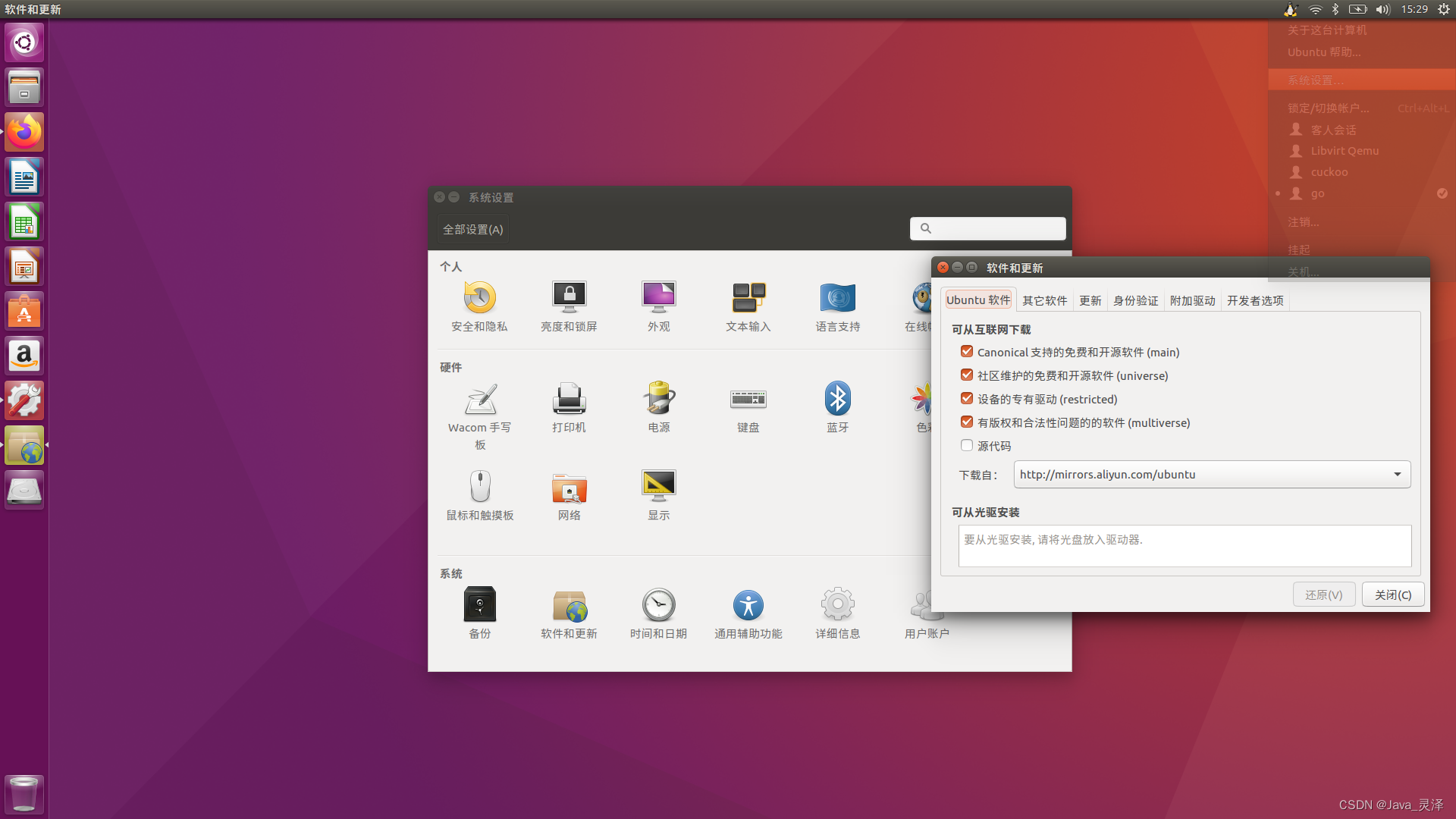Open the 安全和隐私 settings
The image size is (1456, 819).
[479, 303]
